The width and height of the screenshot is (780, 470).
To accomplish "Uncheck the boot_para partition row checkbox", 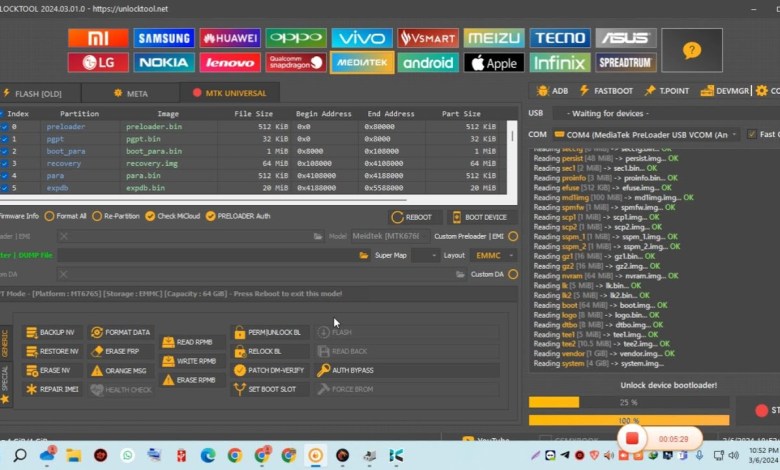I will coord(4,151).
